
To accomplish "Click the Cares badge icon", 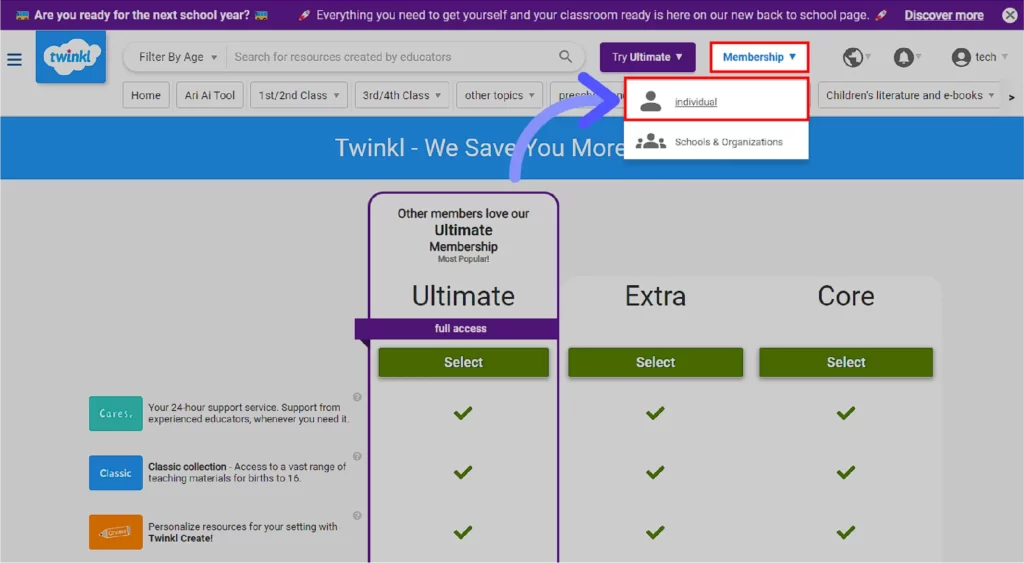I will pos(116,413).
